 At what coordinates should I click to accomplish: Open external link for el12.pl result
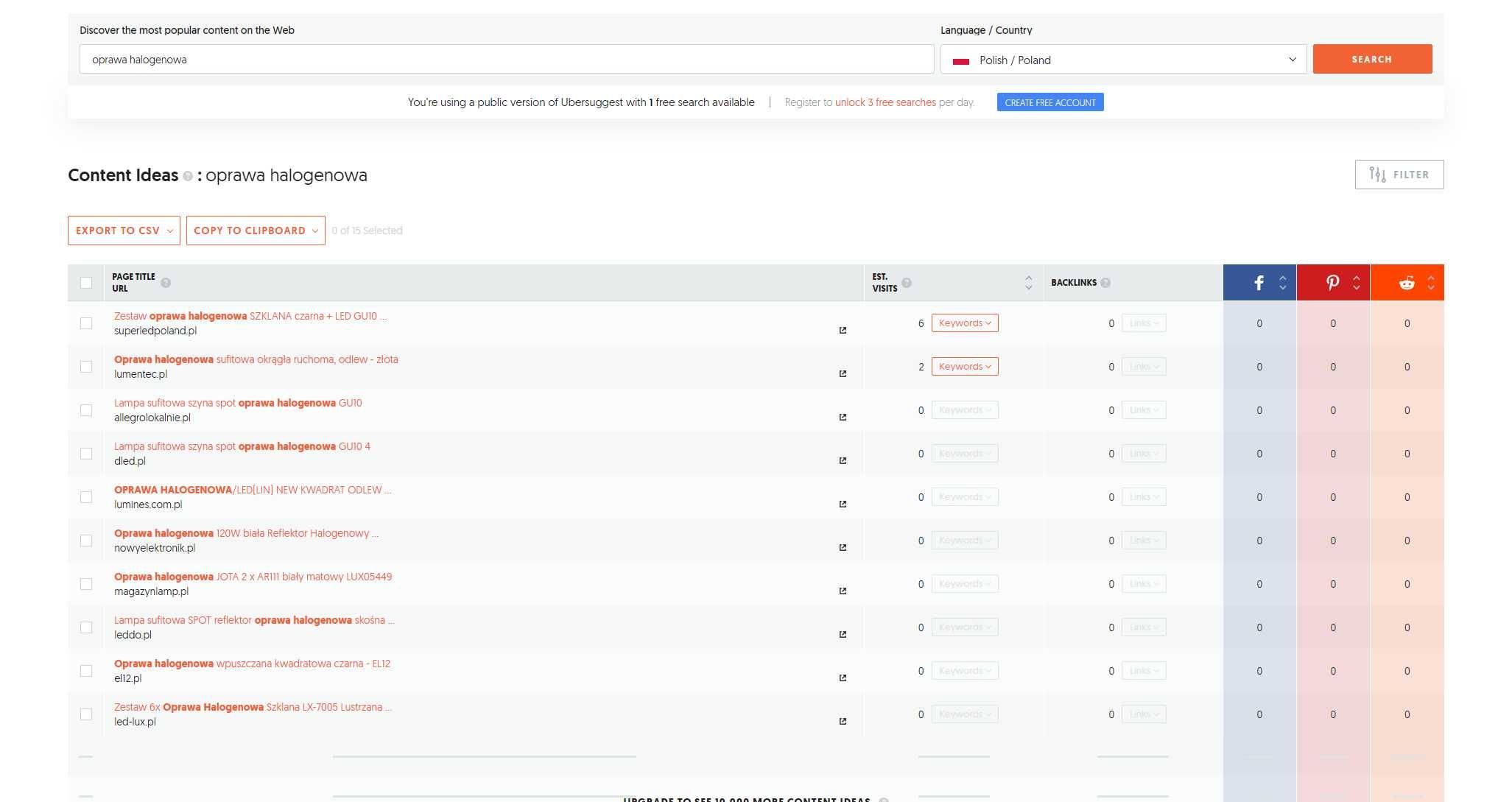(843, 678)
